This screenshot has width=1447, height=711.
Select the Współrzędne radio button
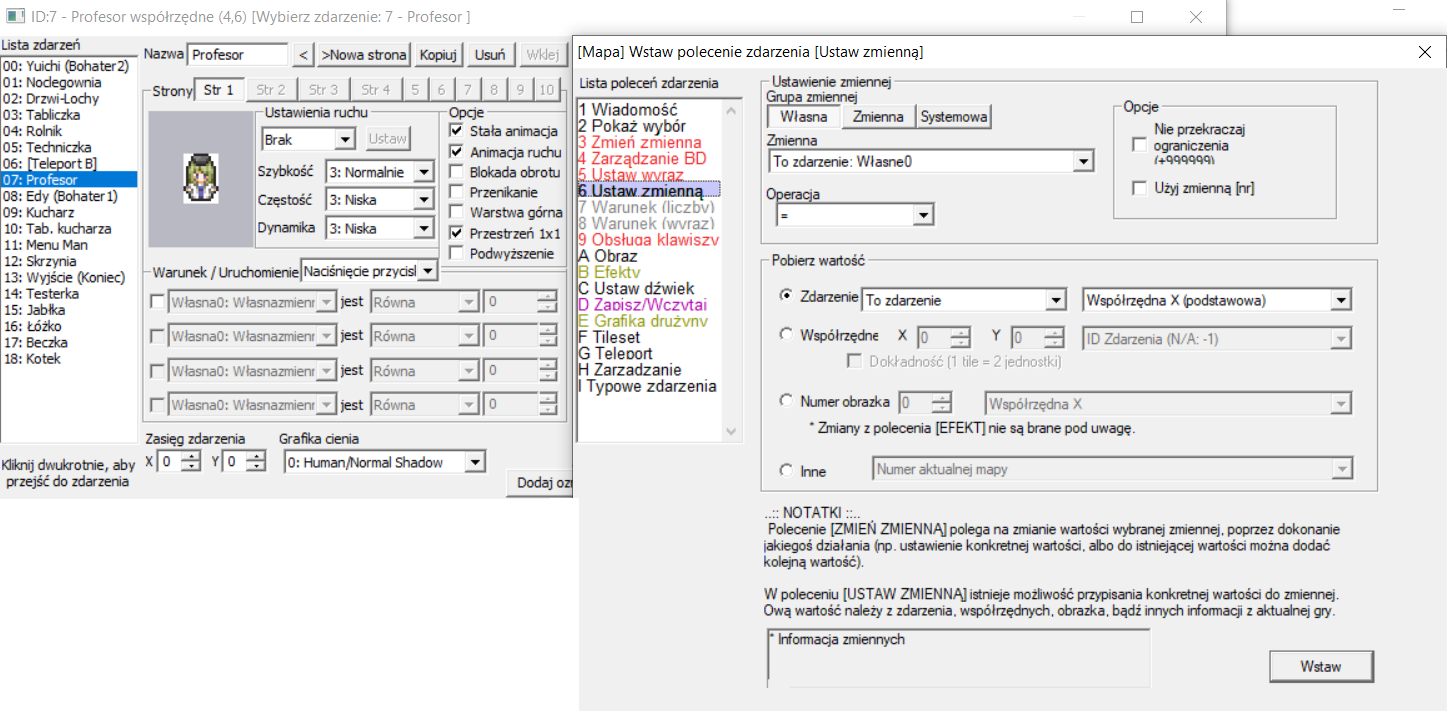(x=786, y=335)
